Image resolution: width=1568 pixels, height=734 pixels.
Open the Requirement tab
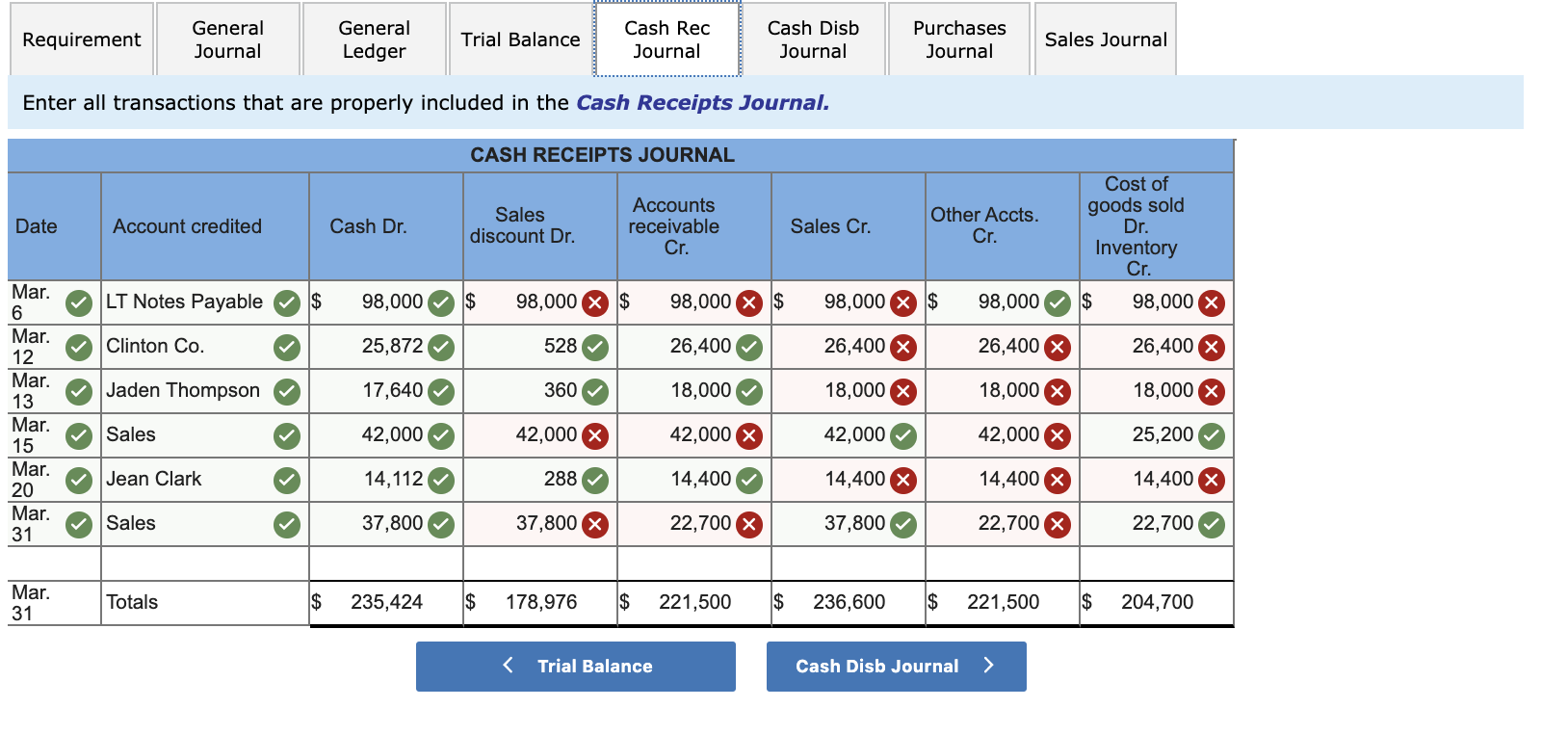pos(82,39)
